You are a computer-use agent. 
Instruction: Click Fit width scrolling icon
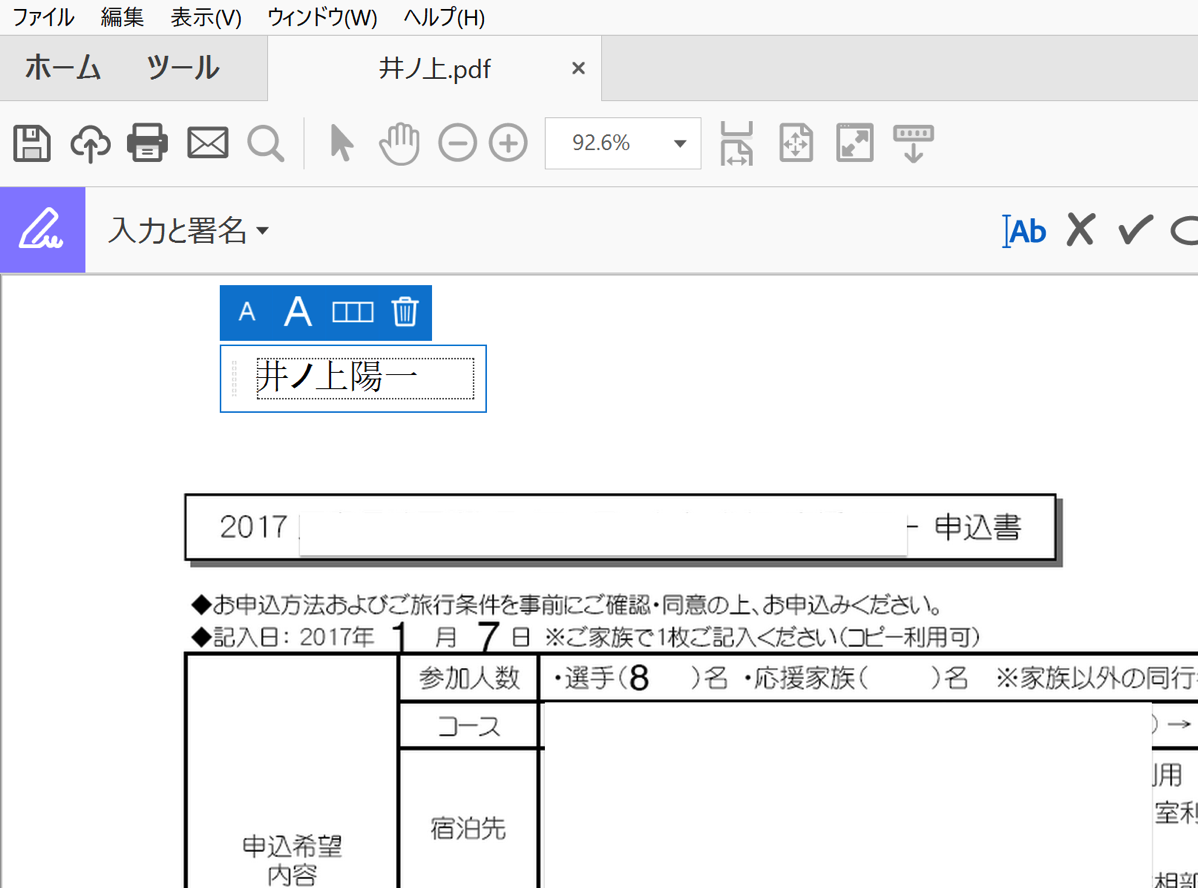737,143
